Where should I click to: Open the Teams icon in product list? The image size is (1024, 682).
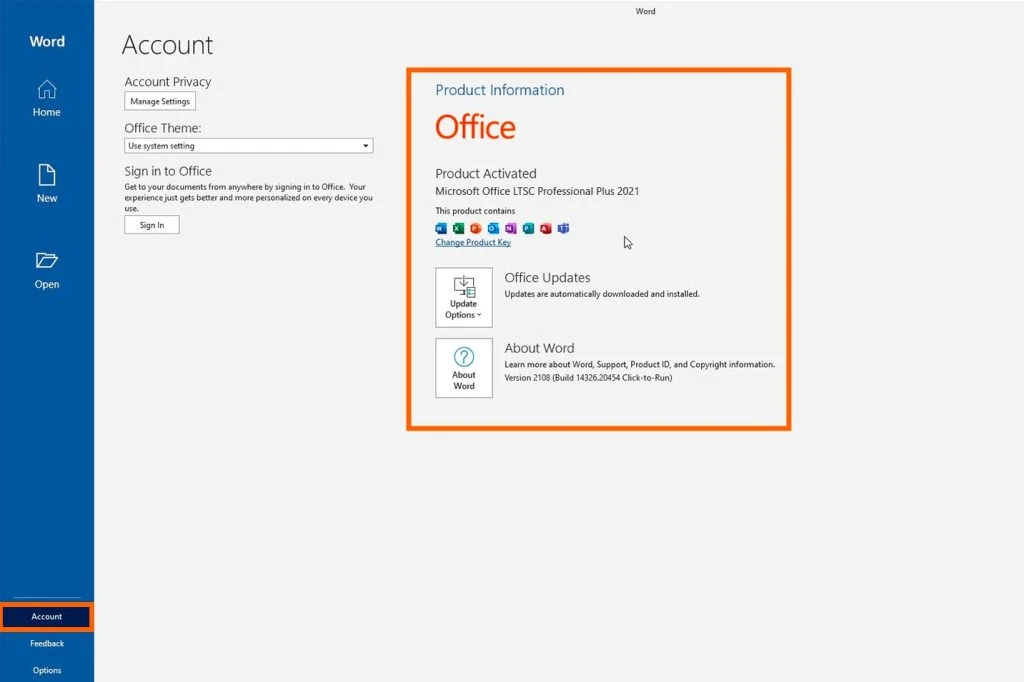coord(563,228)
